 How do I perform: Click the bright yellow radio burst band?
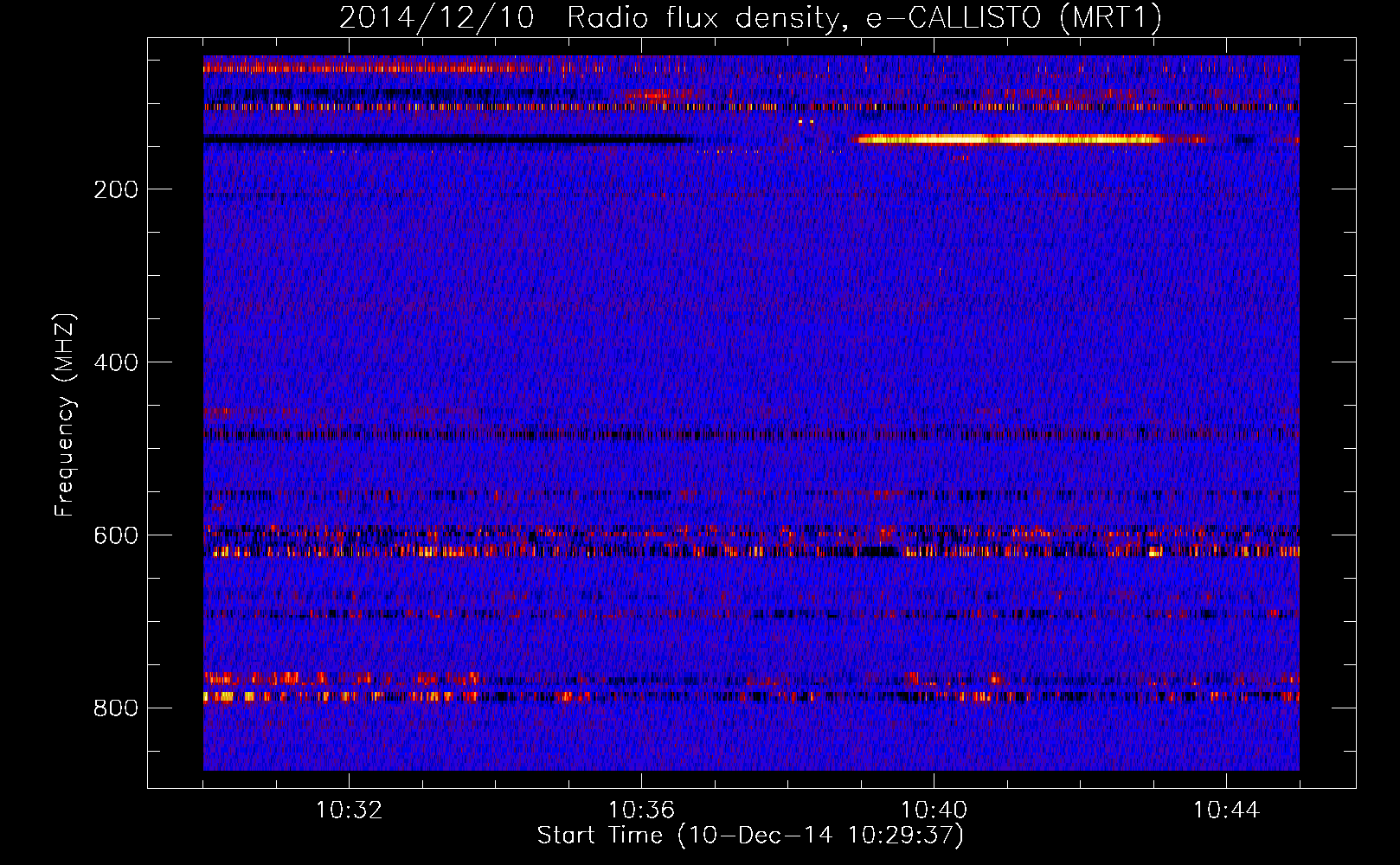[x=1010, y=138]
